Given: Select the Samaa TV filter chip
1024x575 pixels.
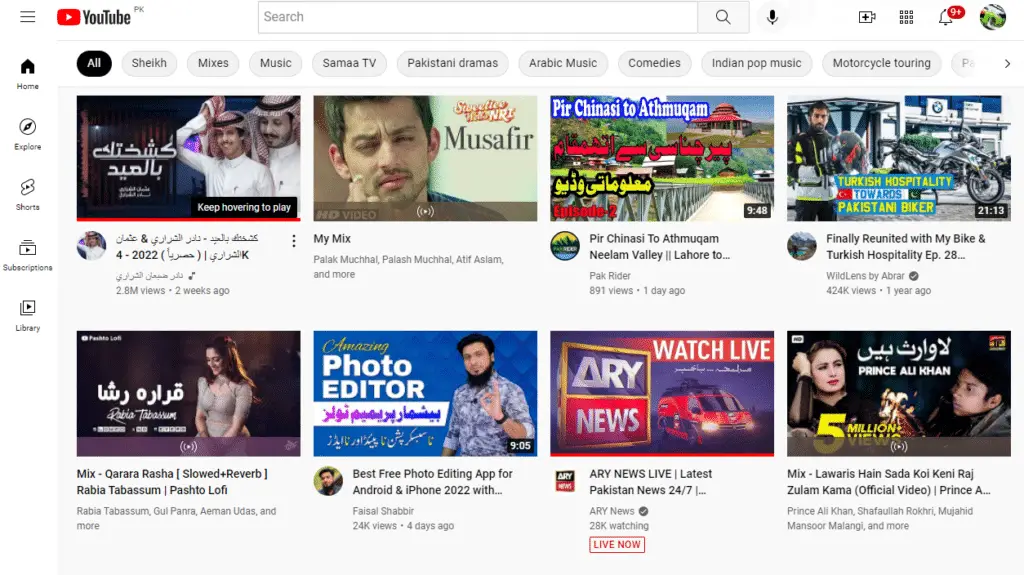Looking at the screenshot, I should pyautogui.click(x=349, y=63).
